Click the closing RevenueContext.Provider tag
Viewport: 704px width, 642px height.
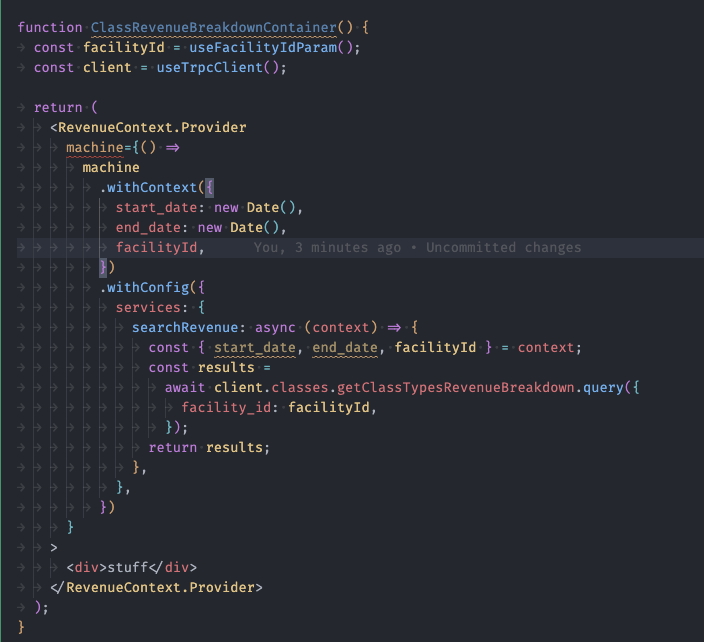tap(156, 587)
